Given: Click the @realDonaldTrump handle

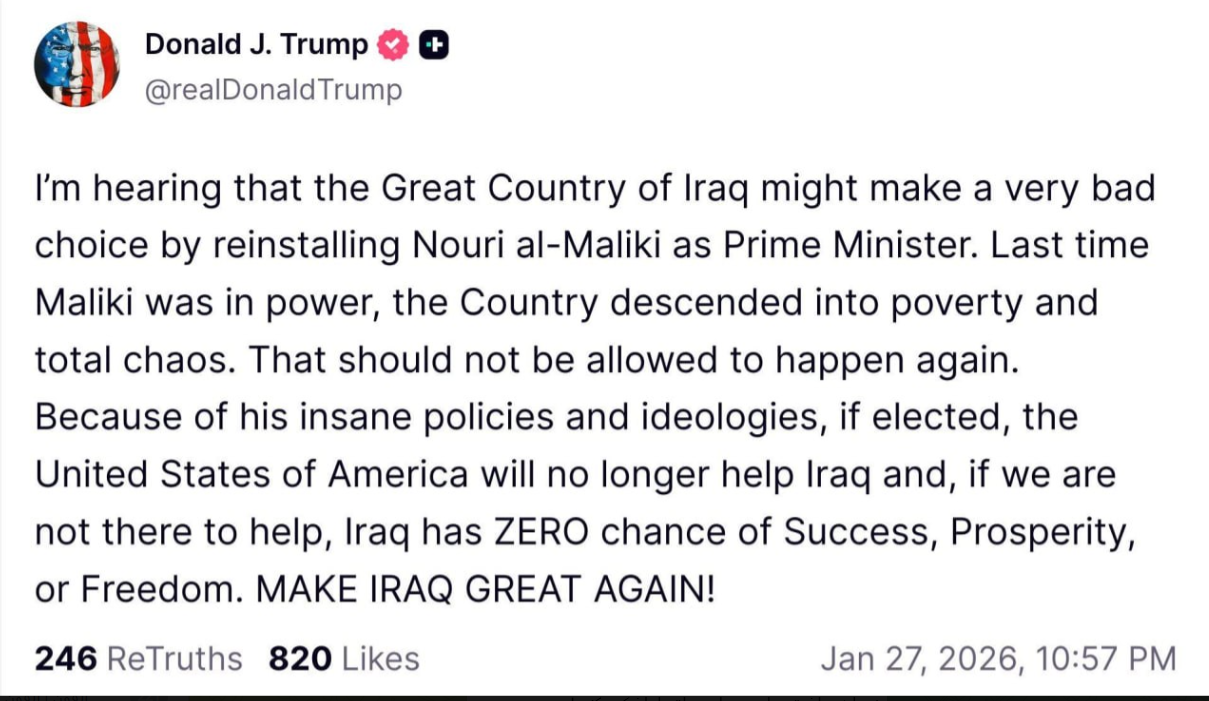Looking at the screenshot, I should (273, 90).
